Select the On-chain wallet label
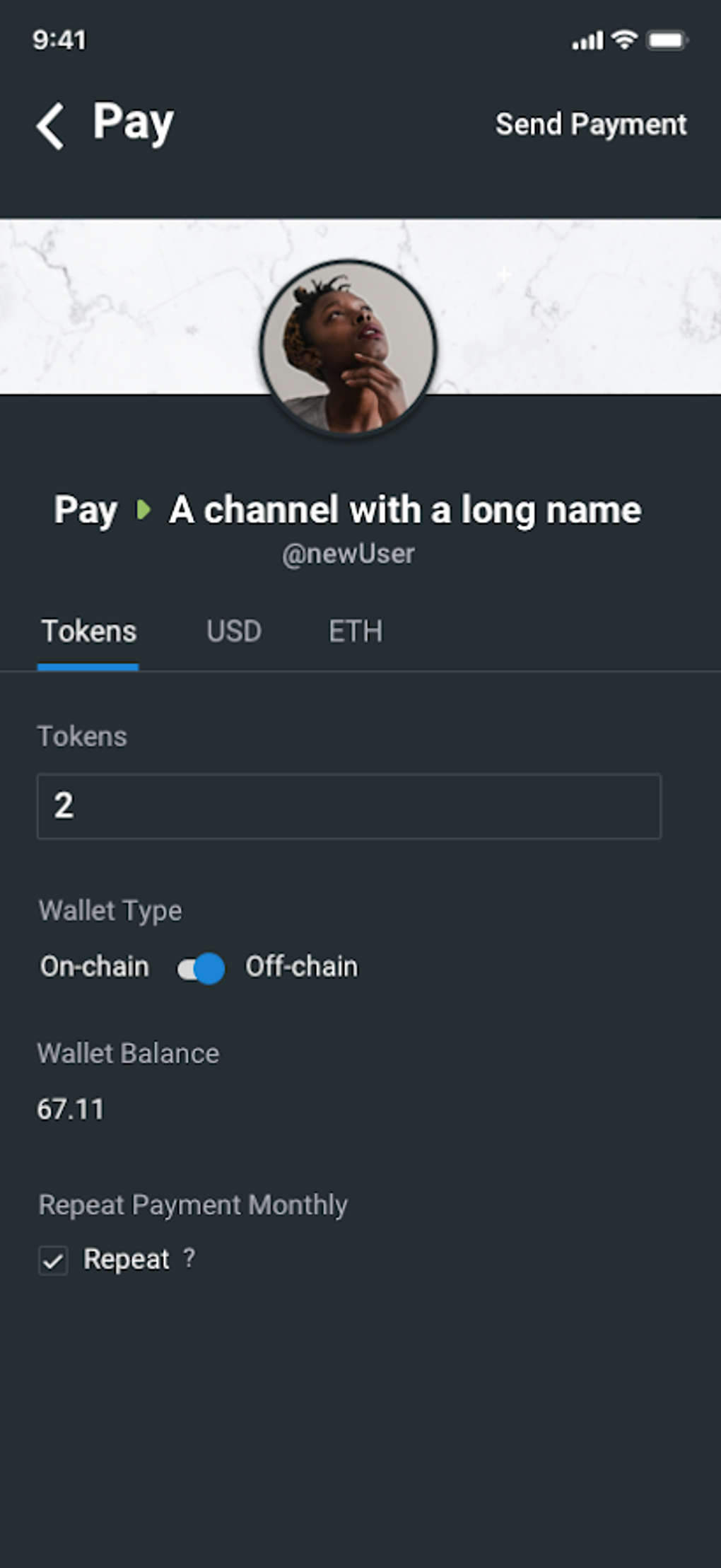 coord(95,967)
